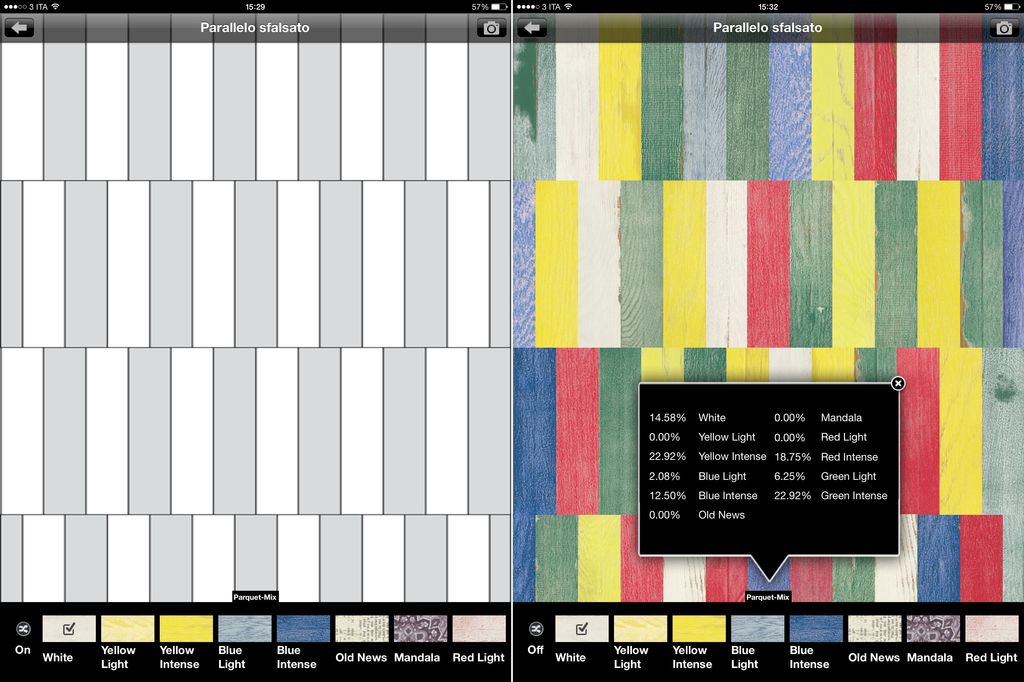Image resolution: width=1024 pixels, height=682 pixels.
Task: Pick Blue Intense swatch in right panel
Action: click(816, 629)
